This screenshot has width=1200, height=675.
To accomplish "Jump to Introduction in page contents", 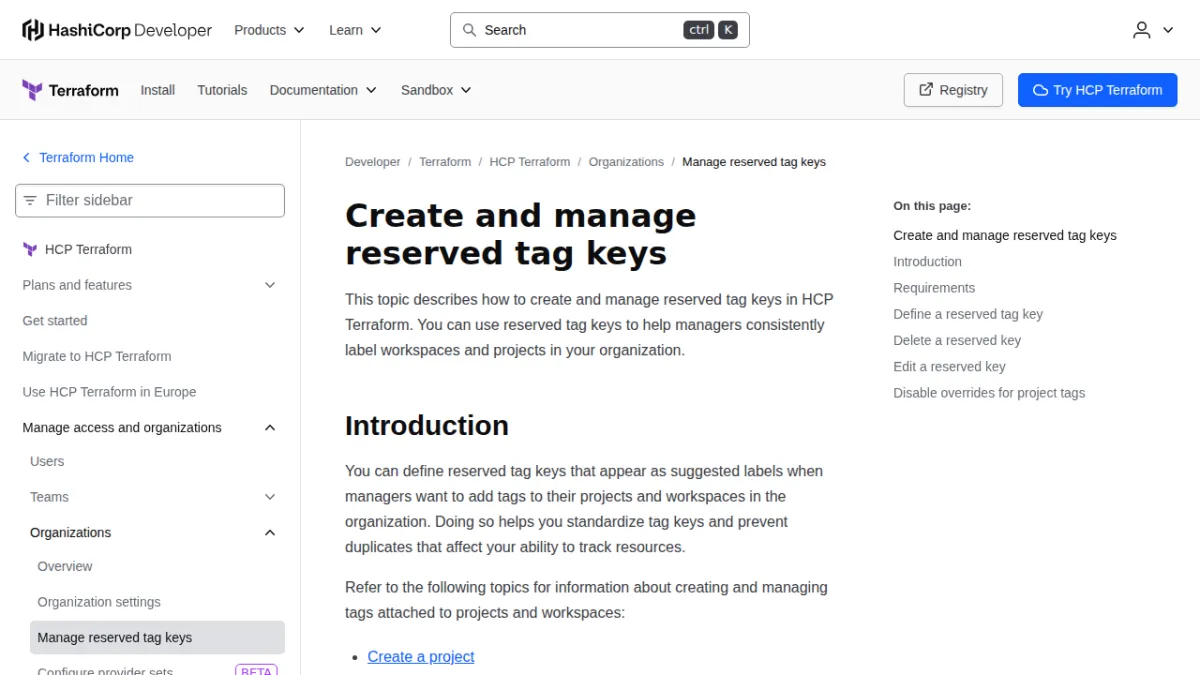I will pos(927,262).
